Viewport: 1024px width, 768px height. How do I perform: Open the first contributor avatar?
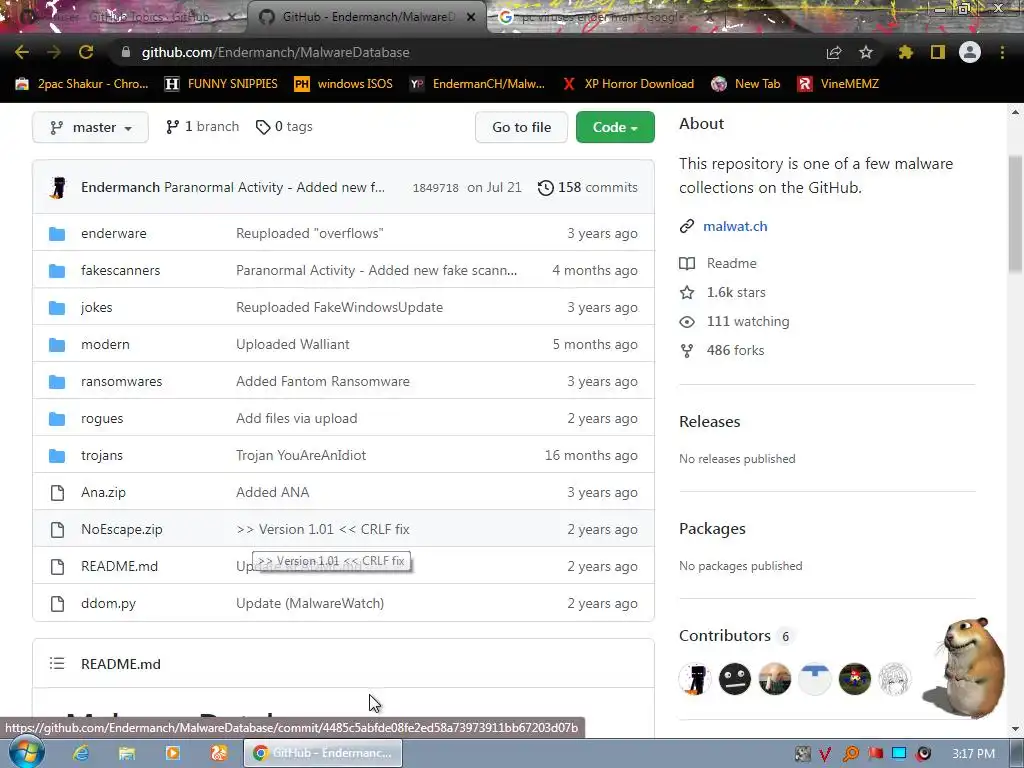click(695, 679)
